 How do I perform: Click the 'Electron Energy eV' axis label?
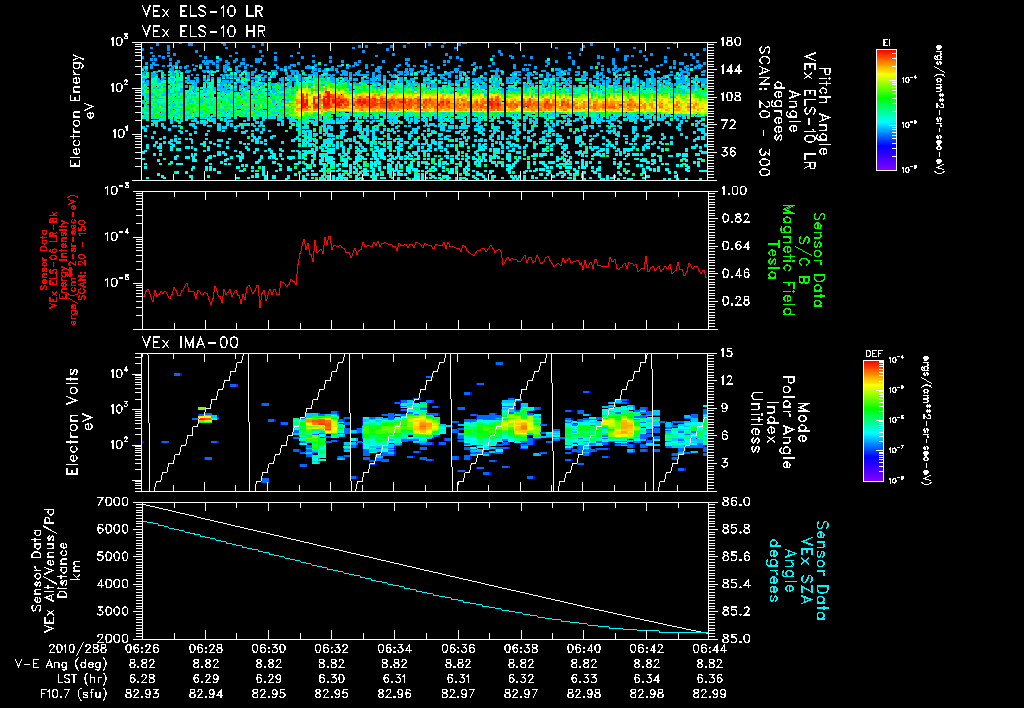coord(82,110)
